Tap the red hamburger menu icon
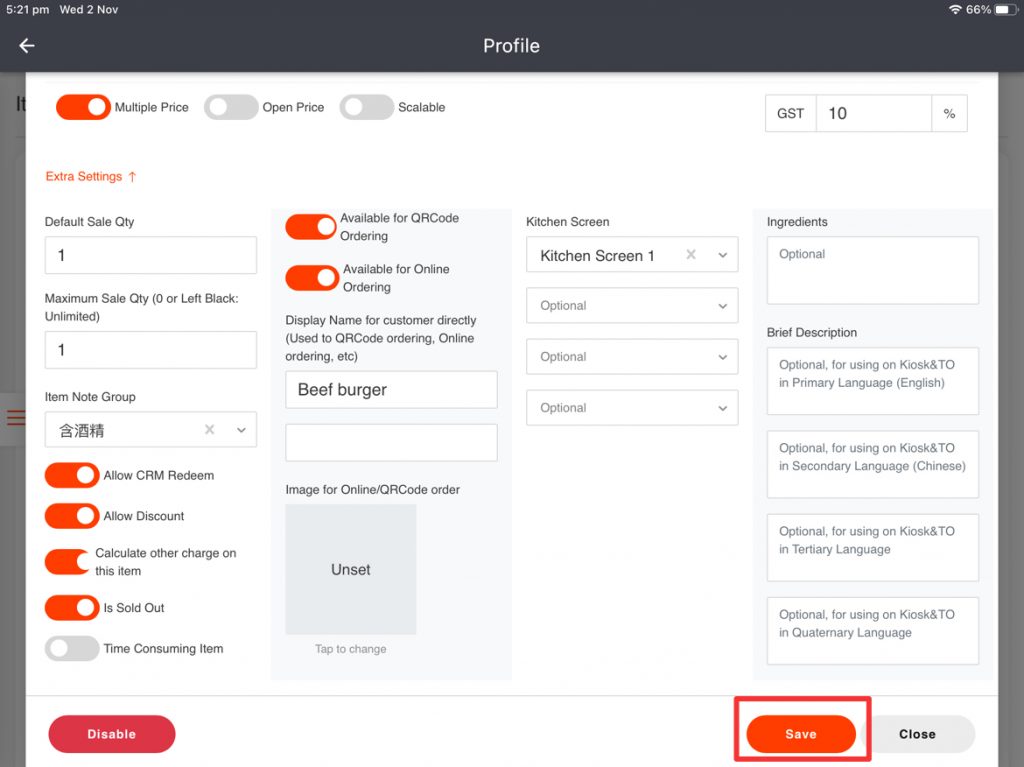The height and width of the screenshot is (767, 1024). (15, 418)
